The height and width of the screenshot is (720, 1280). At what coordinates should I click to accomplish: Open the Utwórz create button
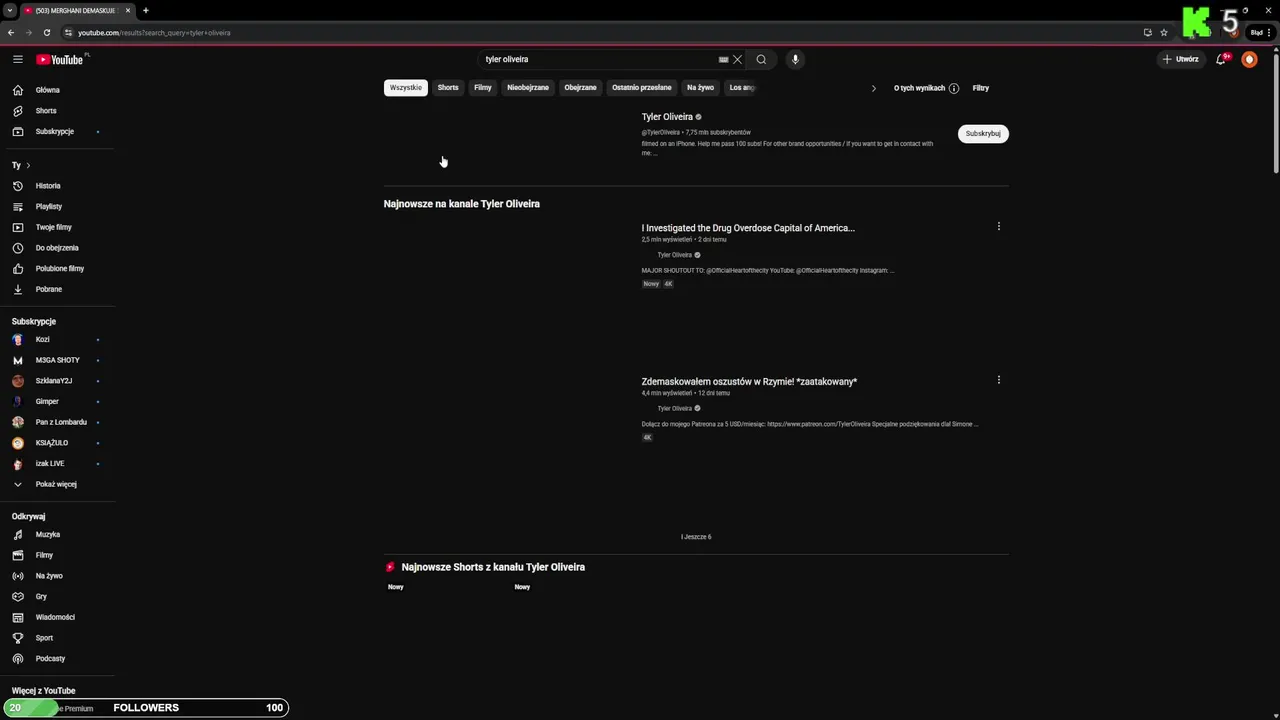coord(1180,59)
